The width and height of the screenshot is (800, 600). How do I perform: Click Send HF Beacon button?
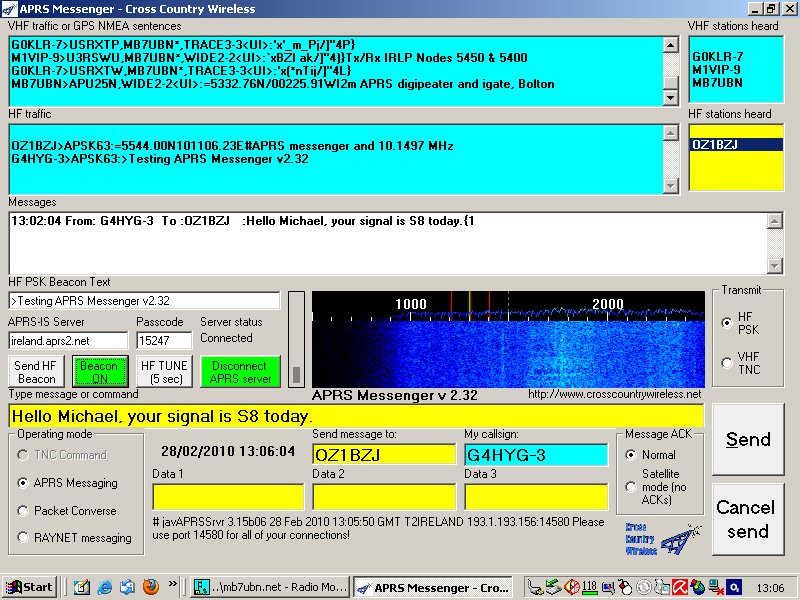pyautogui.click(x=36, y=371)
